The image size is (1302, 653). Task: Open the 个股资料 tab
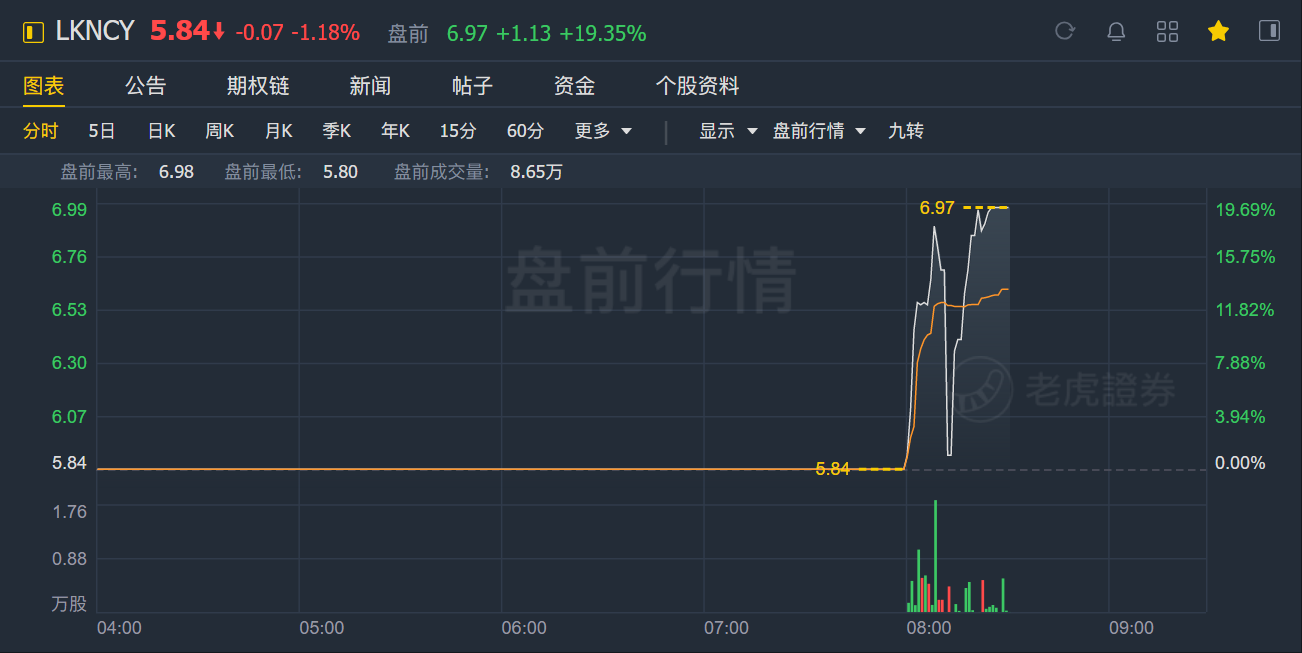point(697,86)
